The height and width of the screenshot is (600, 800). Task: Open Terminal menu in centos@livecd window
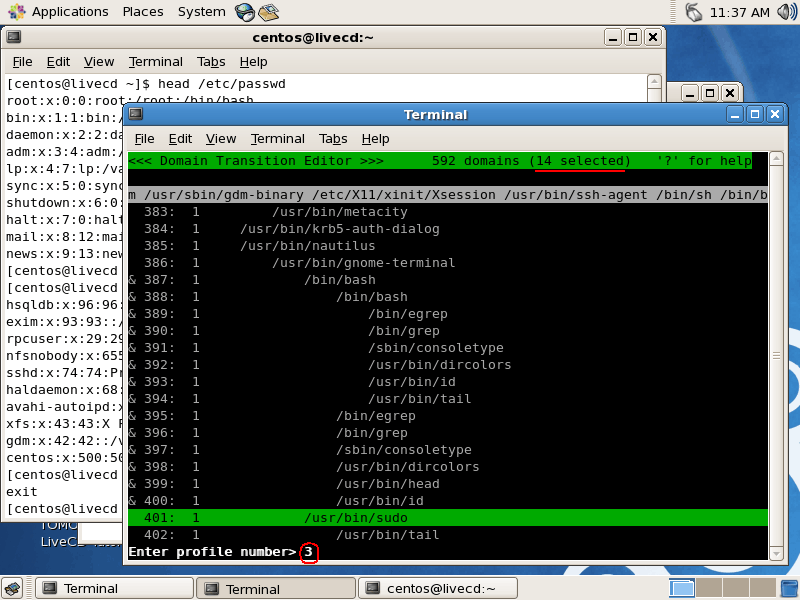pos(156,62)
